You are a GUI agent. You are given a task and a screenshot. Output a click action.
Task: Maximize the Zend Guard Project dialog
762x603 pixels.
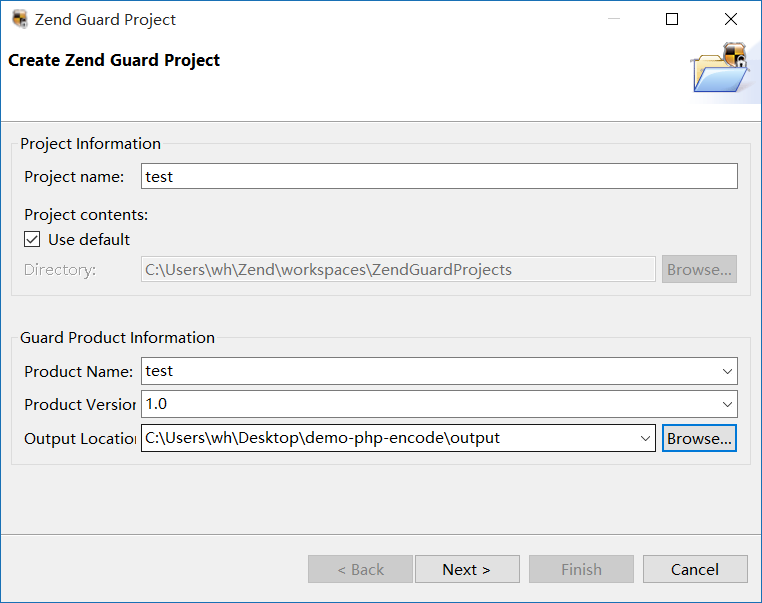[672, 19]
